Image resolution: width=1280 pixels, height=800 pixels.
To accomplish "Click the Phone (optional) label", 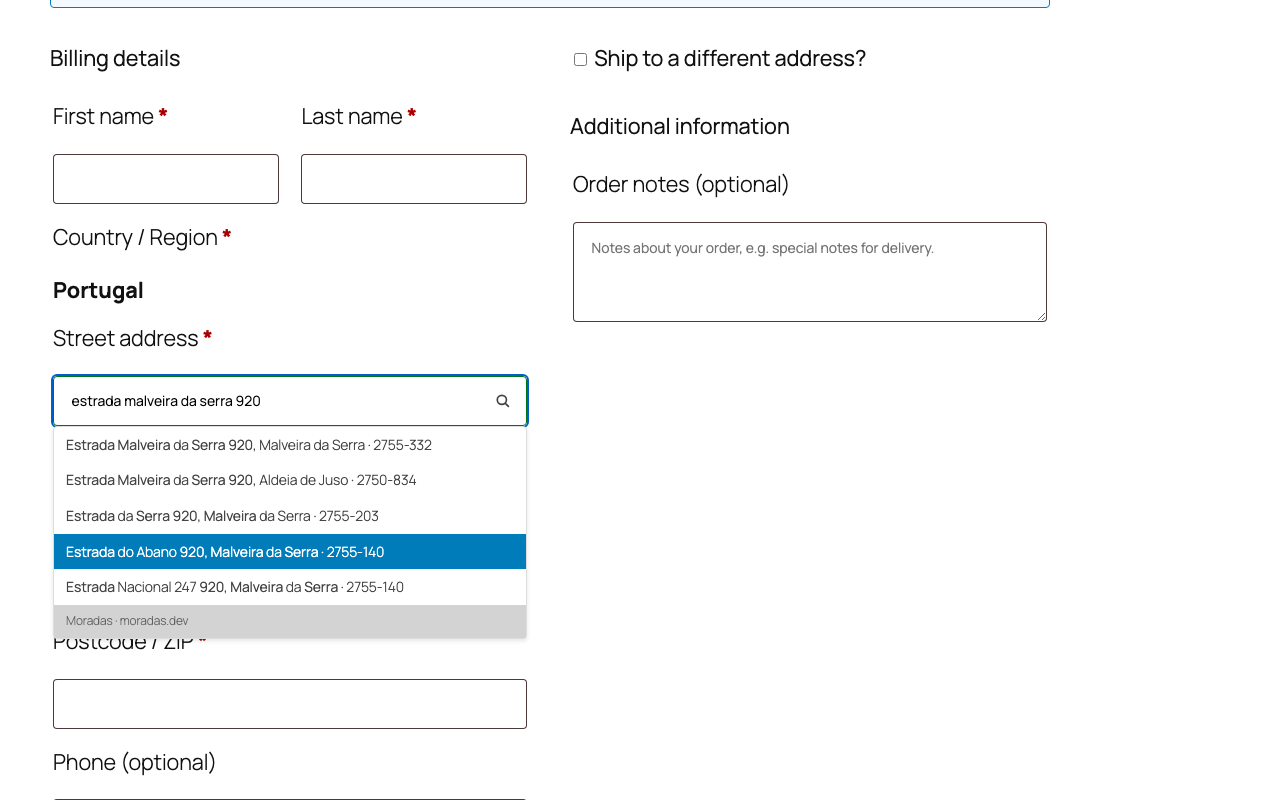I will pos(135,763).
